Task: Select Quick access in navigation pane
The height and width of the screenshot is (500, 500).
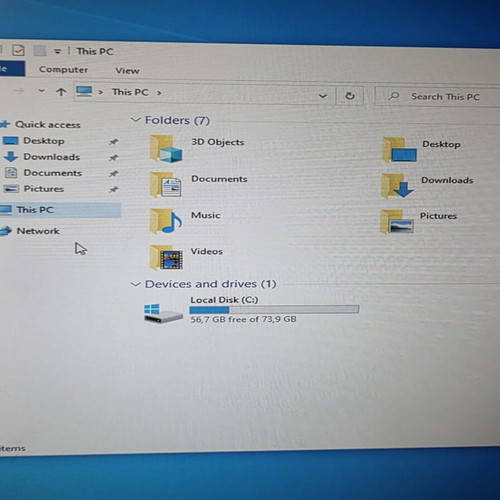Action: point(48,125)
